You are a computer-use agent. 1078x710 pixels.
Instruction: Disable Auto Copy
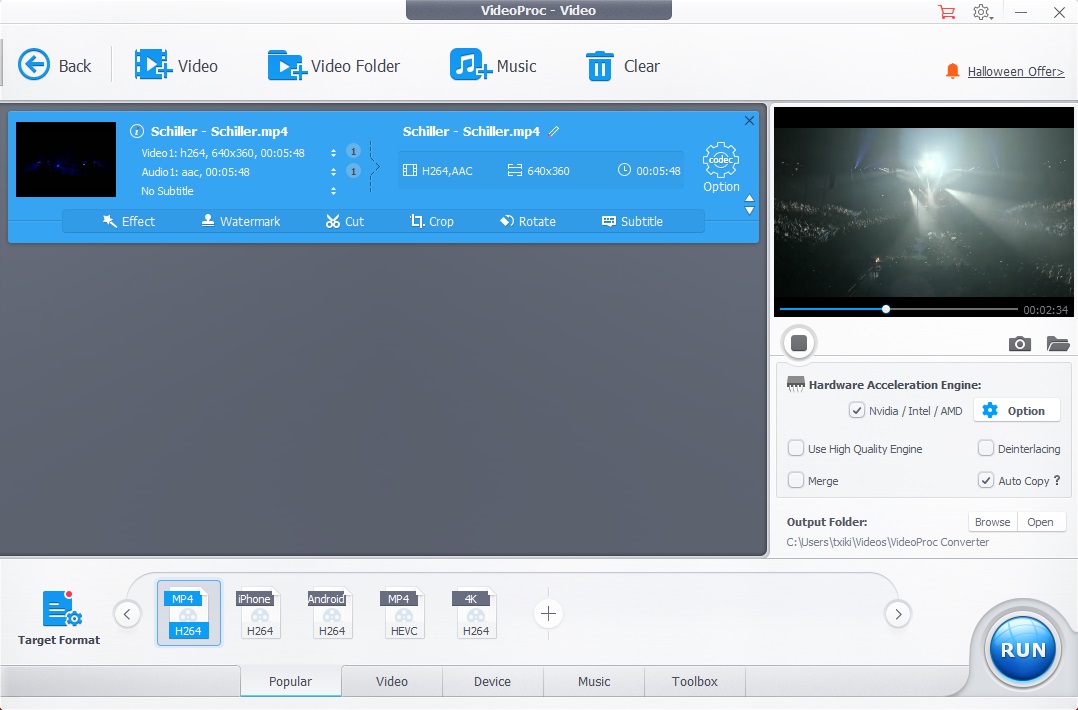[985, 480]
